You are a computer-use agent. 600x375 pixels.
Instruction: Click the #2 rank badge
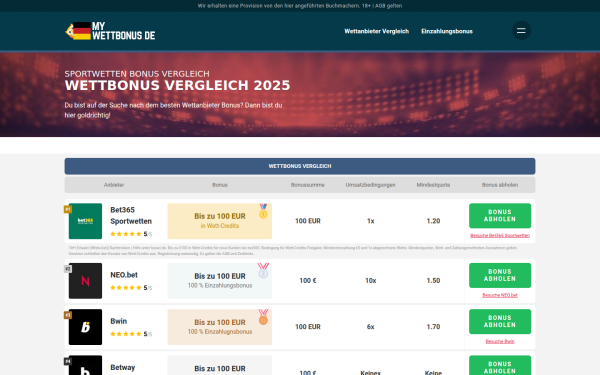point(68,269)
